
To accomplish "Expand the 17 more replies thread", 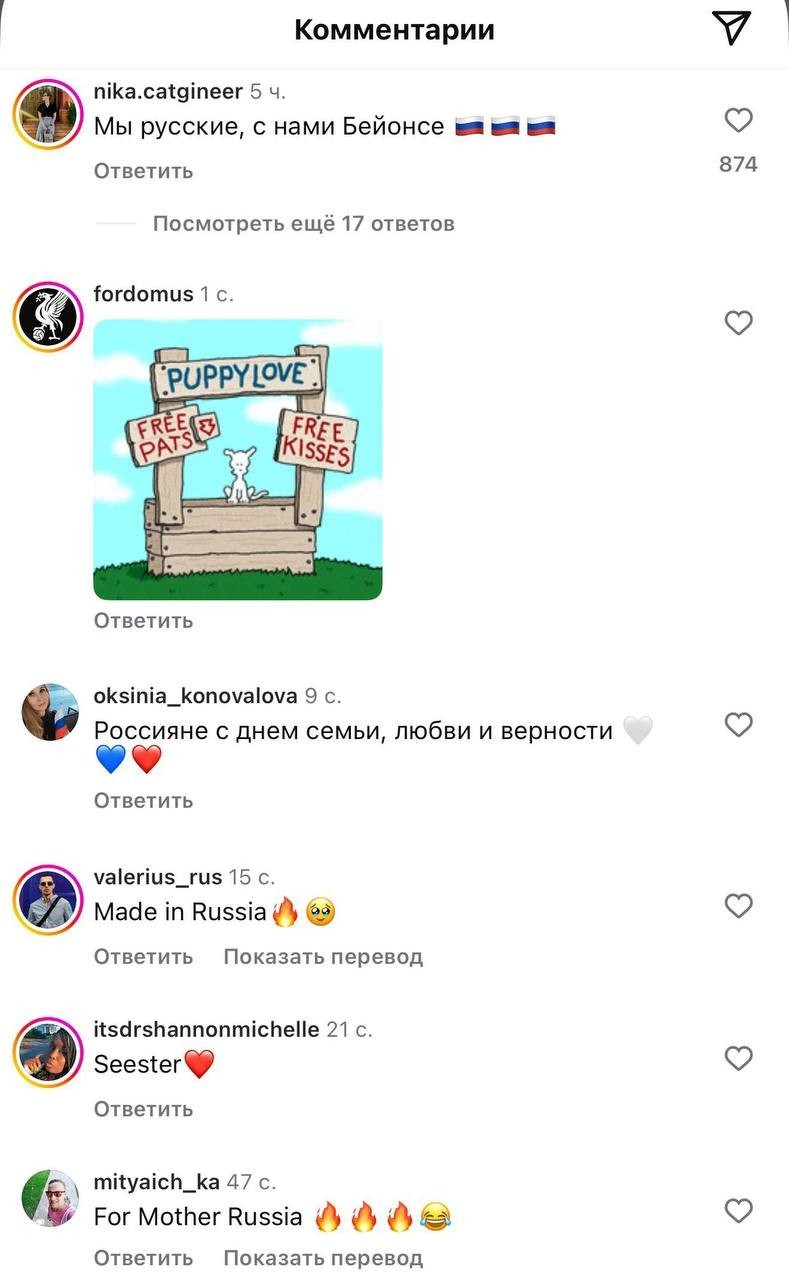I will coord(303,224).
